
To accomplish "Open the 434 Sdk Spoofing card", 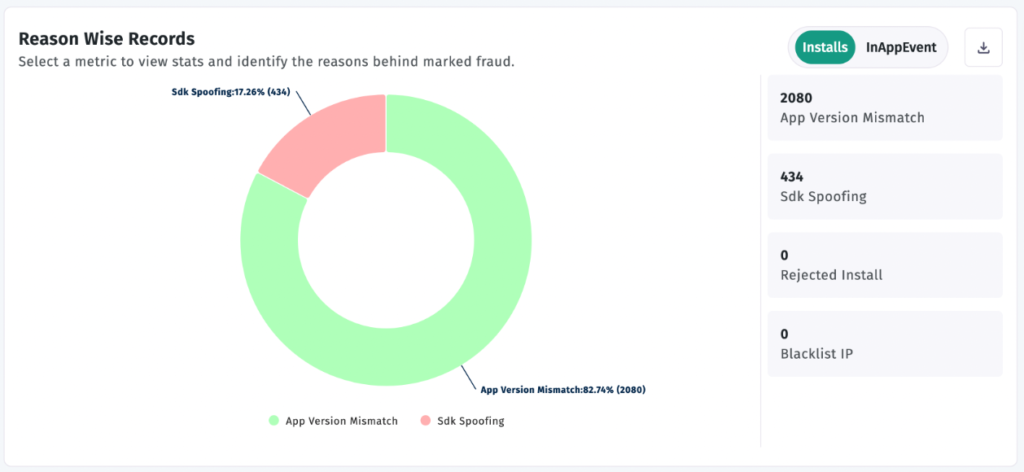I will coord(884,186).
